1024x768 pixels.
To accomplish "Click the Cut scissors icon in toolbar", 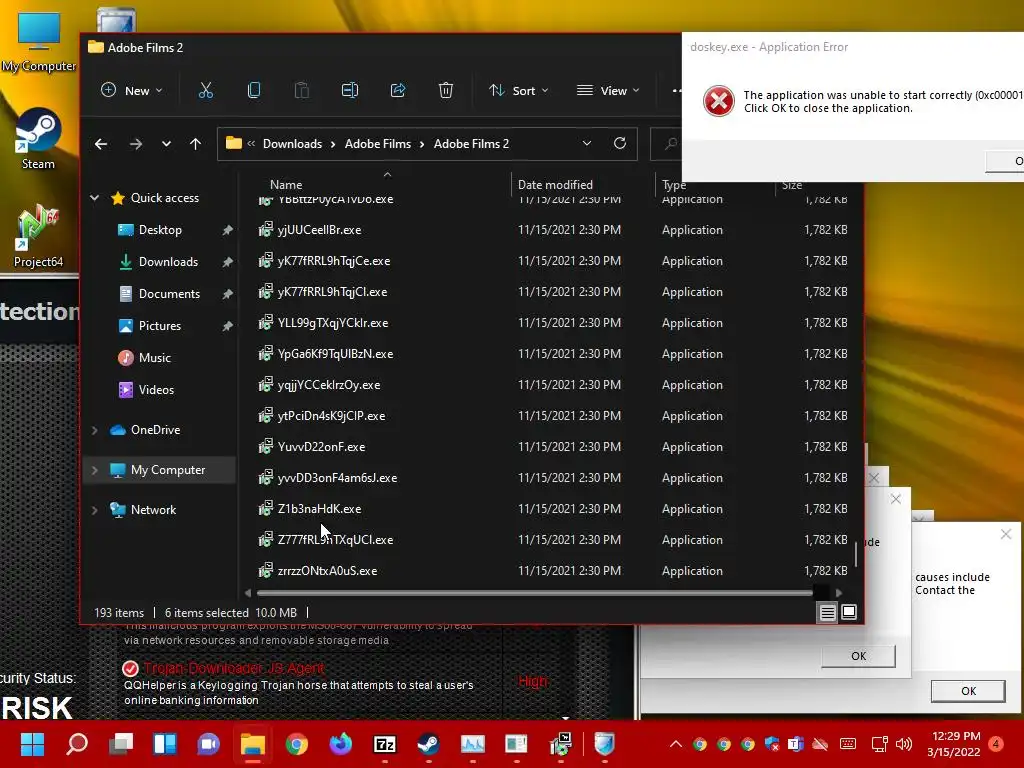I will [x=206, y=90].
